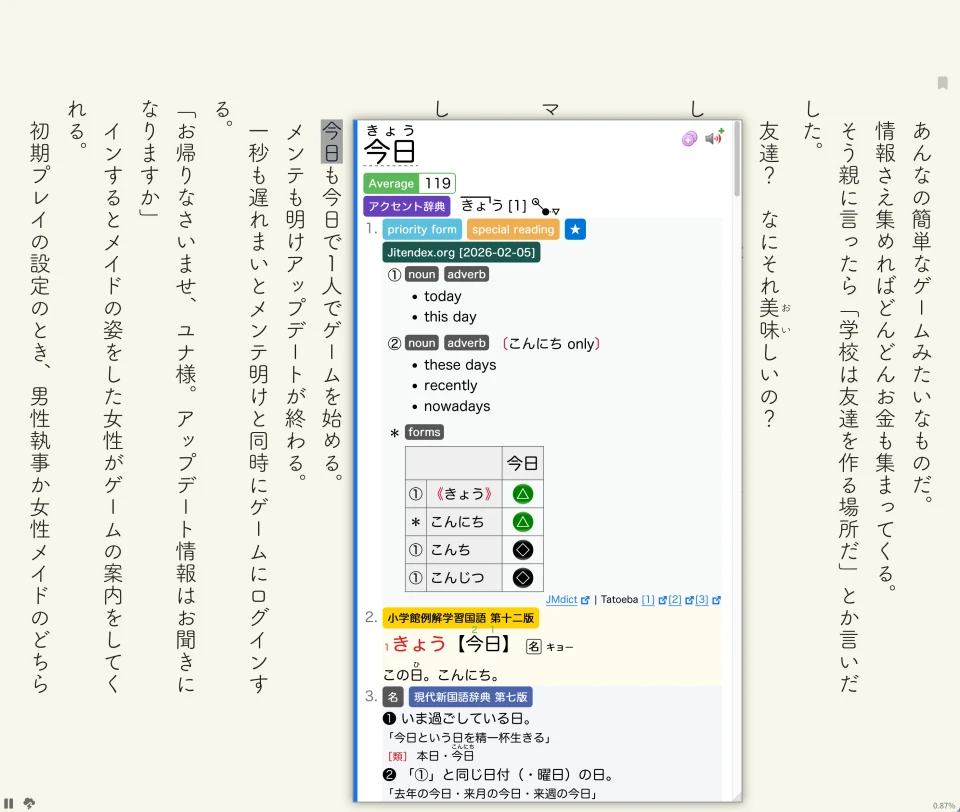
Task: Click the example 今日という日を精一杯生きる
Action: (470, 738)
